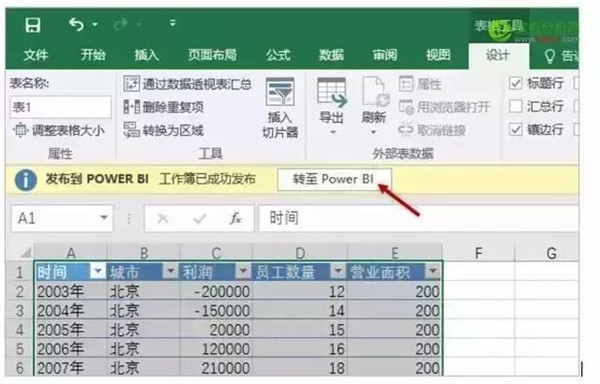Image resolution: width=600 pixels, height=384 pixels.
Task: Select column C header
Action: tap(216, 253)
